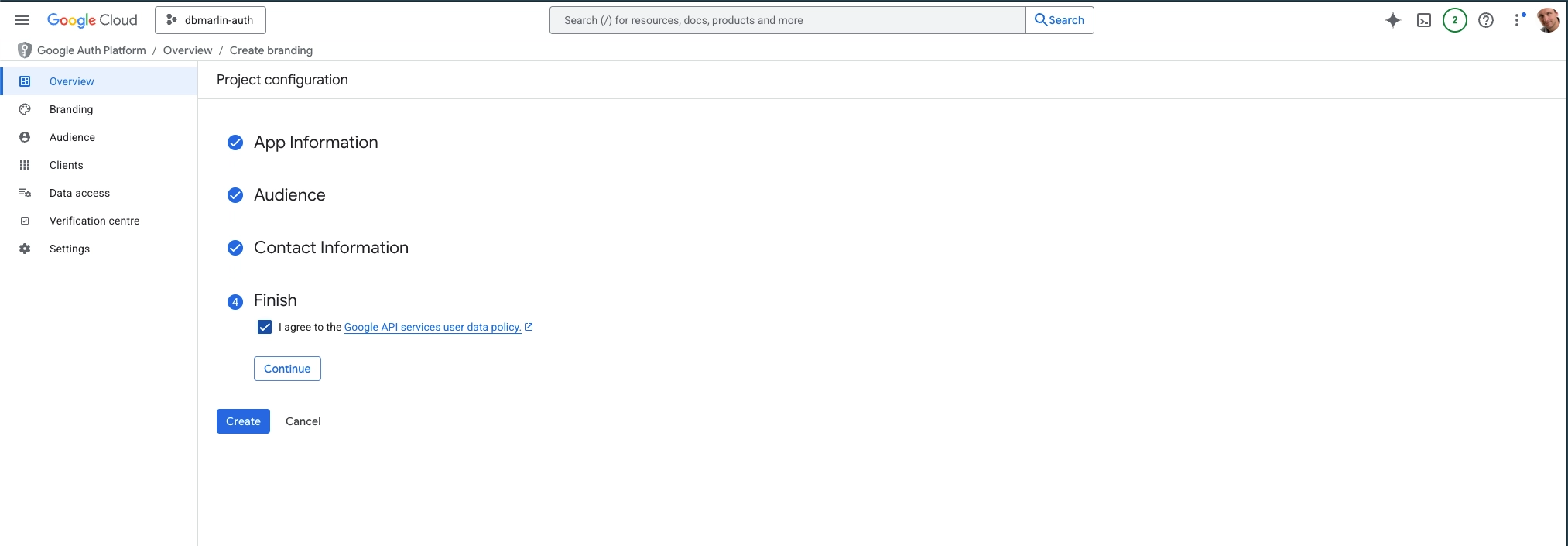The height and width of the screenshot is (546, 1568).
Task: Open the dbmarlin-auth project selector
Action: (x=211, y=20)
